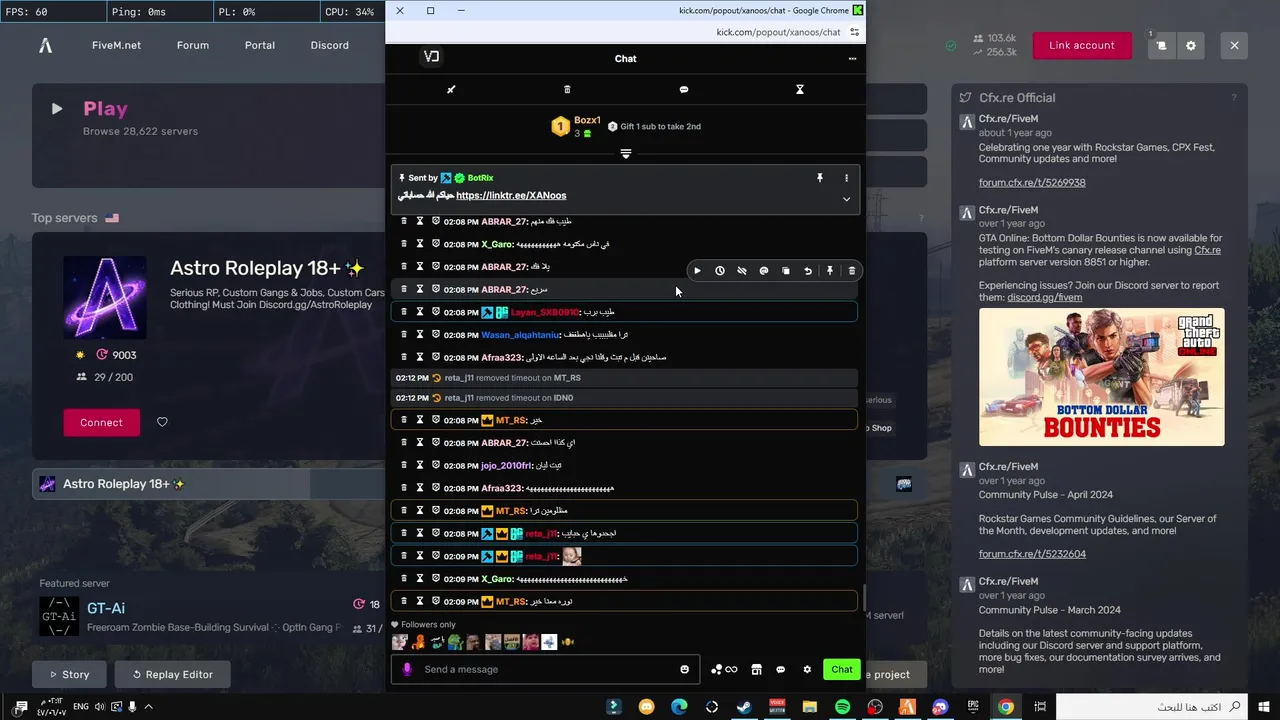Expand the pinned BotRix message chevron
The image size is (1280, 720).
(x=846, y=199)
